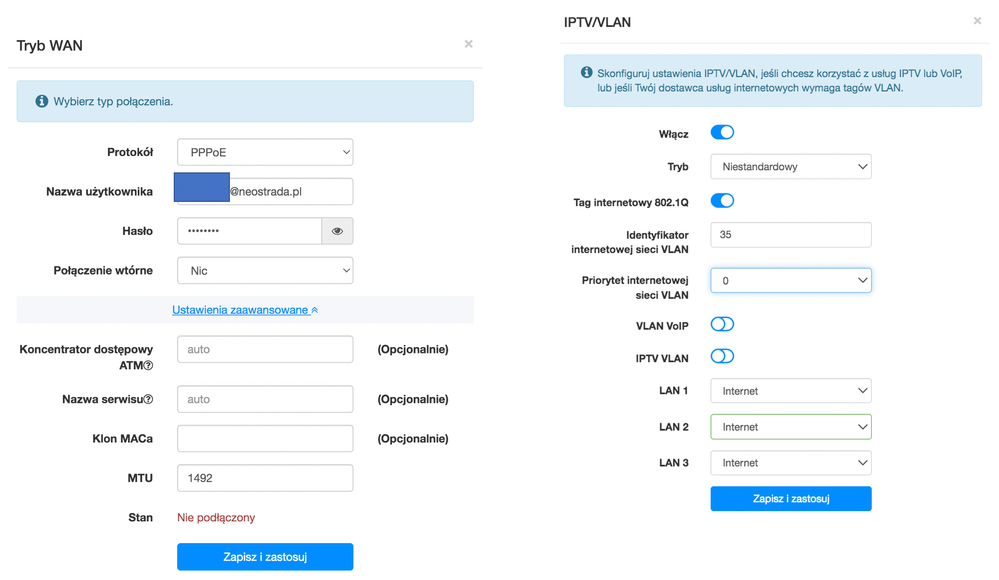
Task: Click the help icon beside Nazwa serwisu
Action: (x=148, y=400)
